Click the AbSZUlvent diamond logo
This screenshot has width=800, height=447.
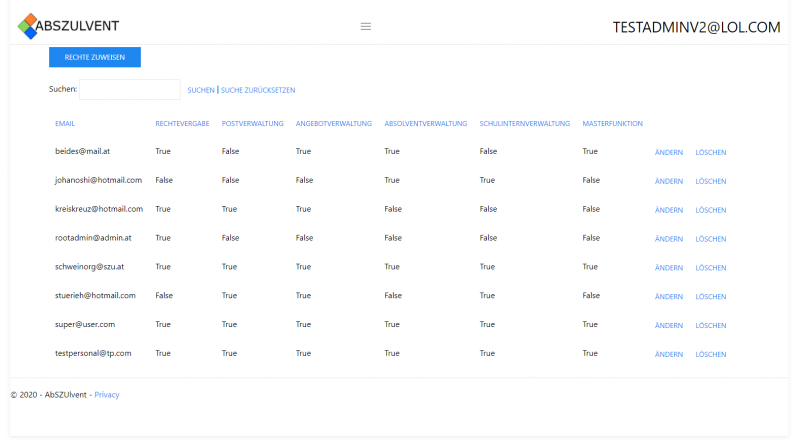pyautogui.click(x=28, y=26)
